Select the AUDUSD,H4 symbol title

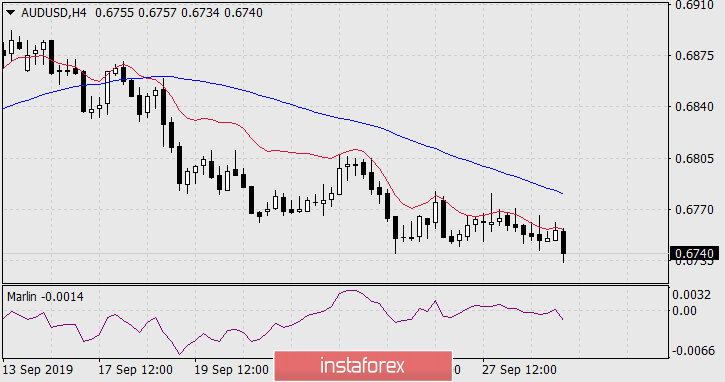(x=54, y=13)
